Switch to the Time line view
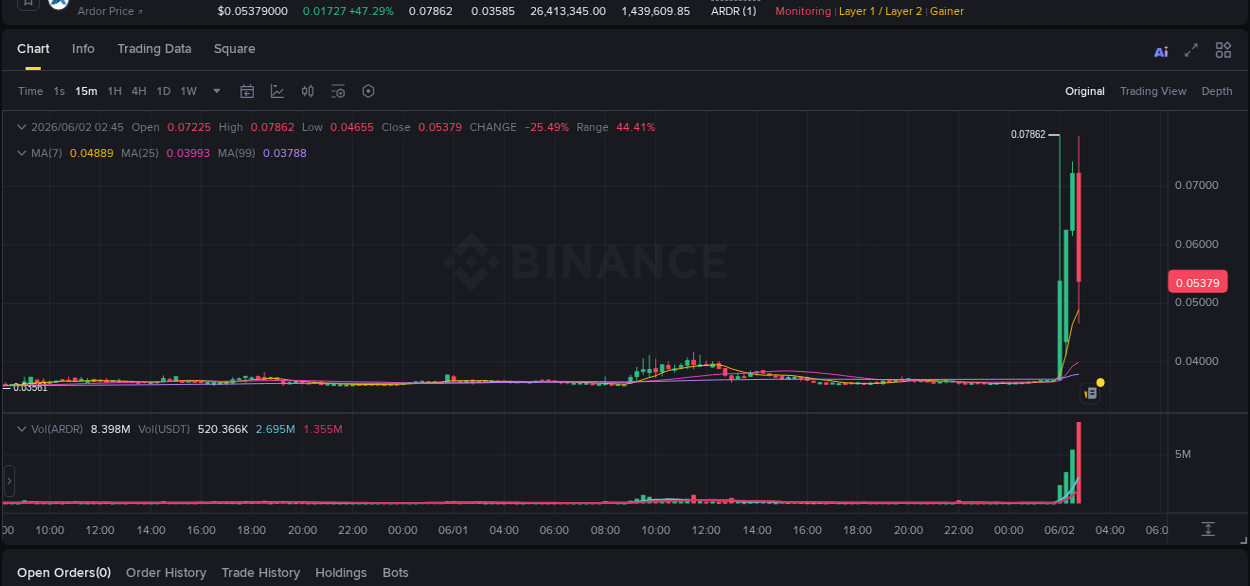The height and width of the screenshot is (586, 1250). click(30, 91)
